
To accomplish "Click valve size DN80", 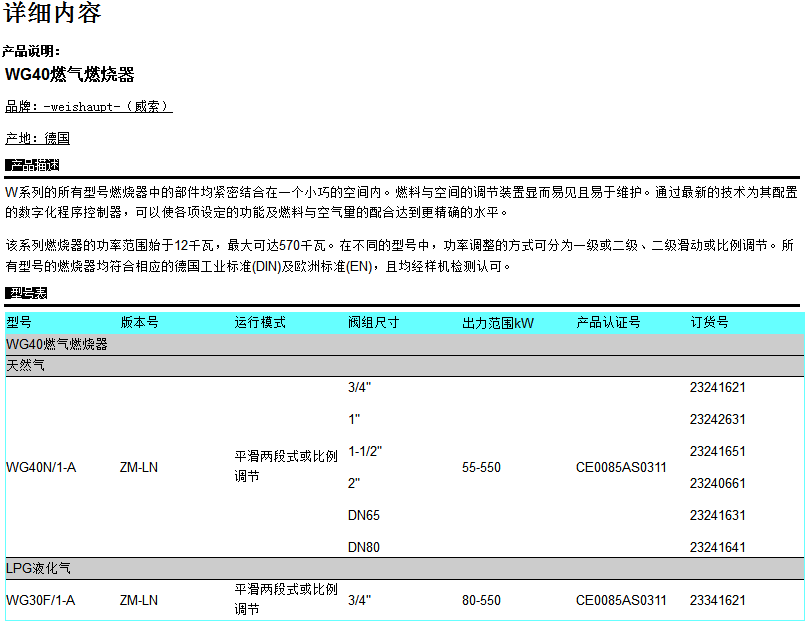I will [364, 547].
